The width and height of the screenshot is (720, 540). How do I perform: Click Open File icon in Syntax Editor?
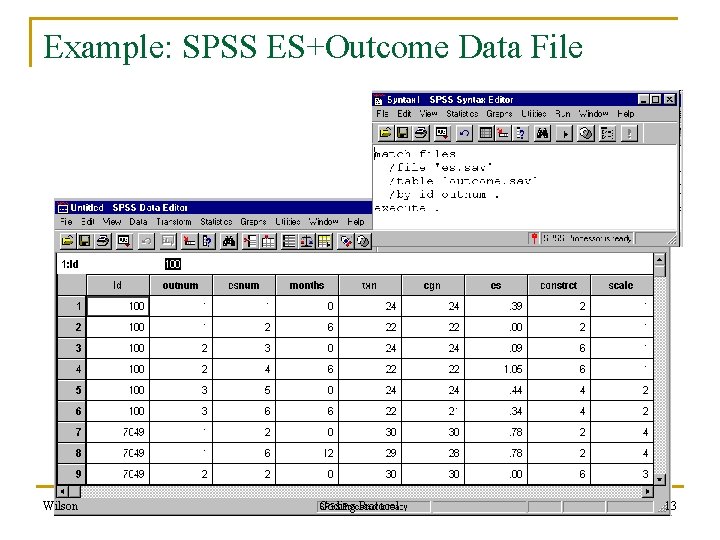(x=385, y=133)
